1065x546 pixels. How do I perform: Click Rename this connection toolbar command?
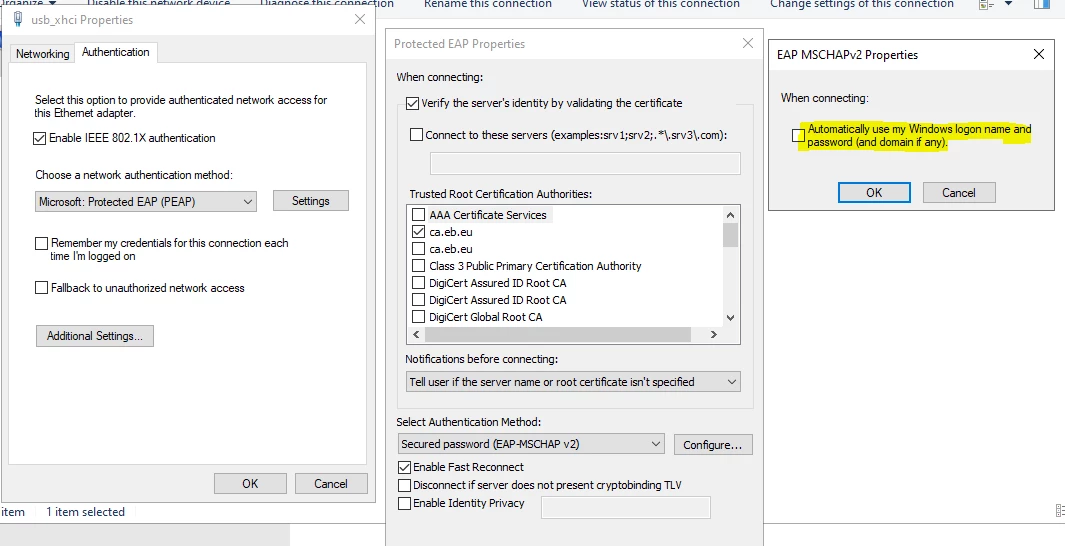488,4
